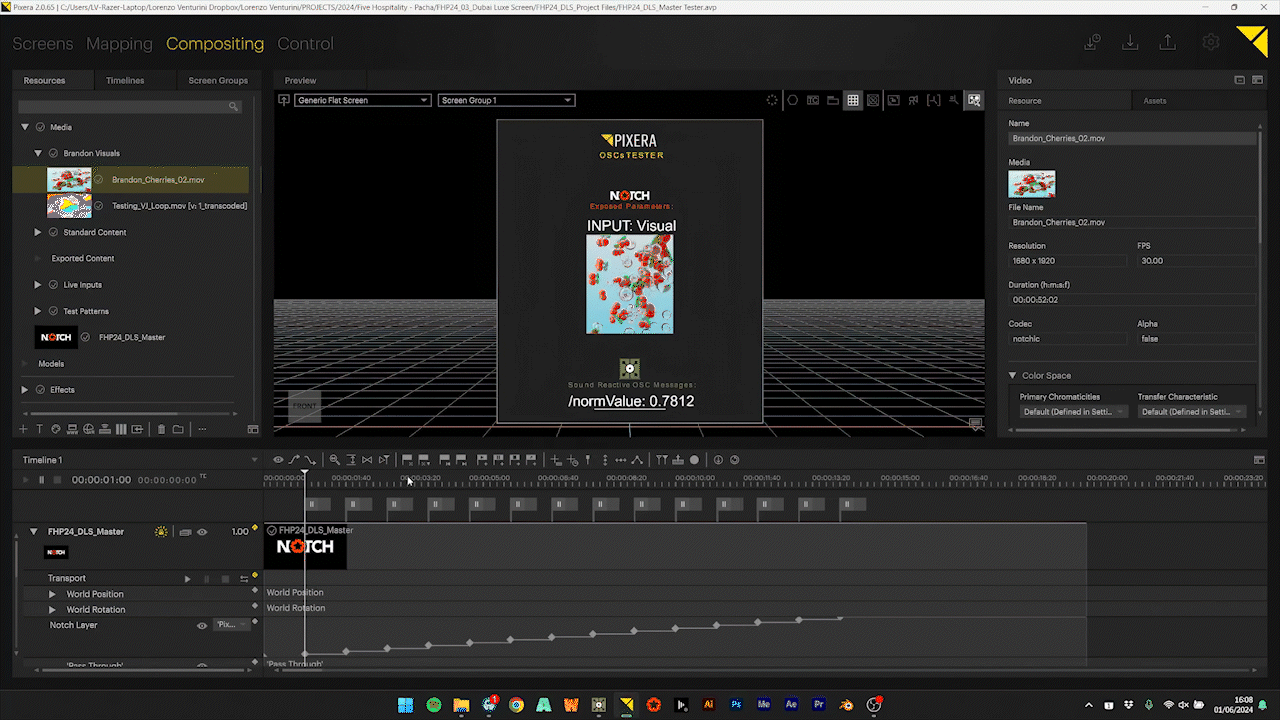The height and width of the screenshot is (720, 1280).
Task: Toggle the Notch Layer eye icon
Action: (202, 626)
